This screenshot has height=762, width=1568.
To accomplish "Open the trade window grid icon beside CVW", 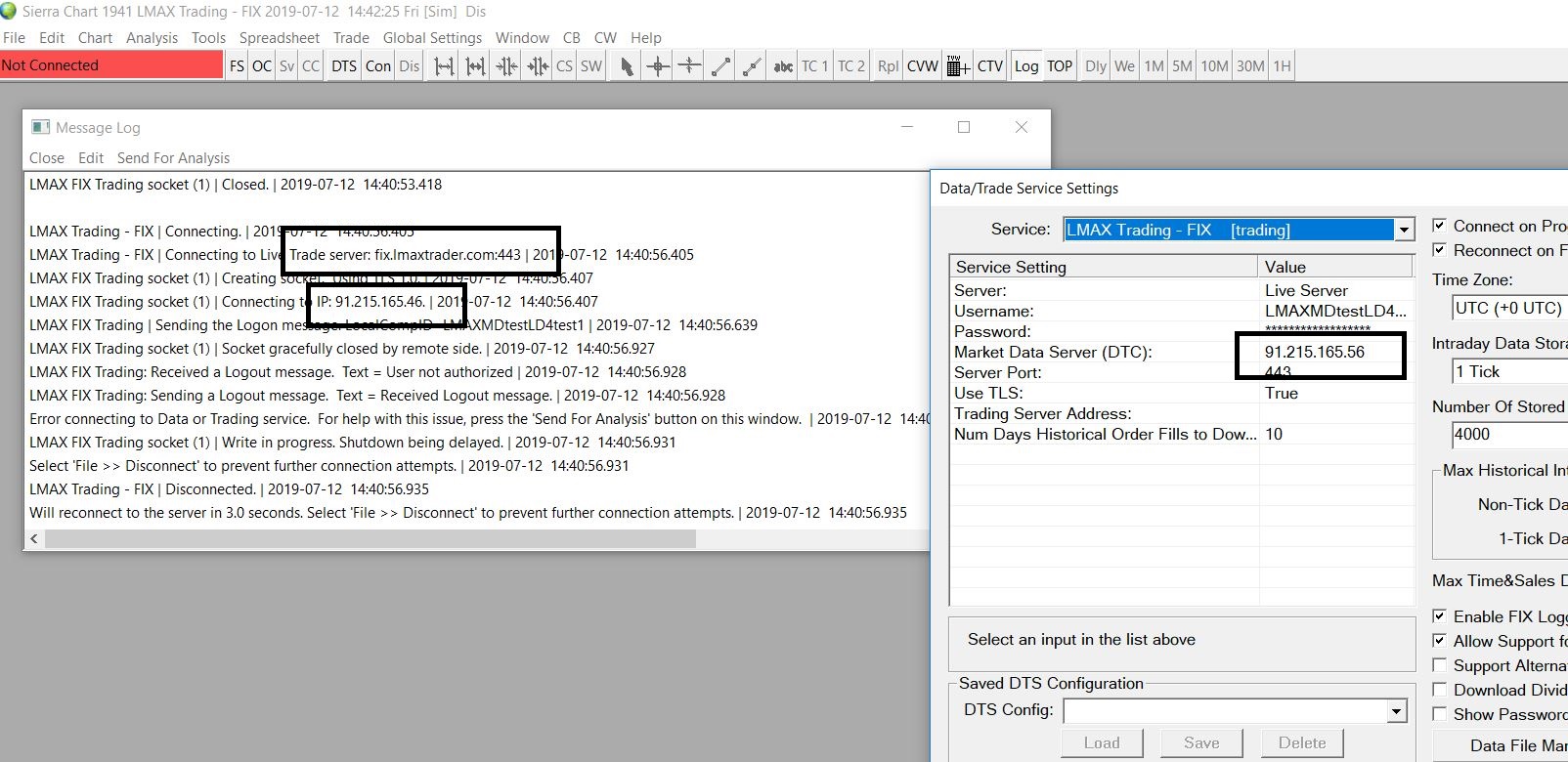I will tap(958, 66).
